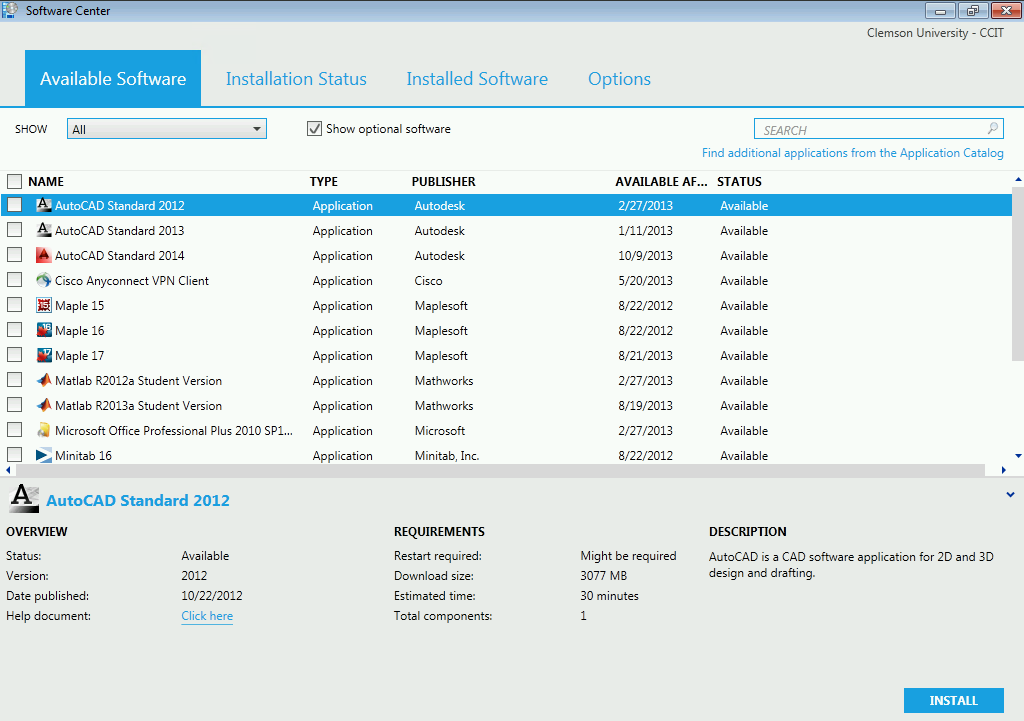Tick the Microsoft Office Professional Plus checkbox
This screenshot has width=1024, height=721.
[x=14, y=430]
